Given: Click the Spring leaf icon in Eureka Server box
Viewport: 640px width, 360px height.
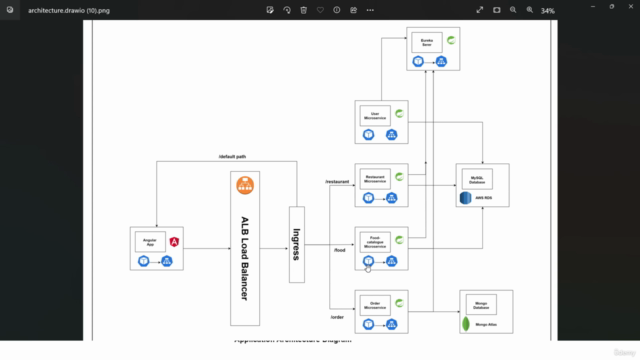Looking at the screenshot, I should [x=451, y=40].
